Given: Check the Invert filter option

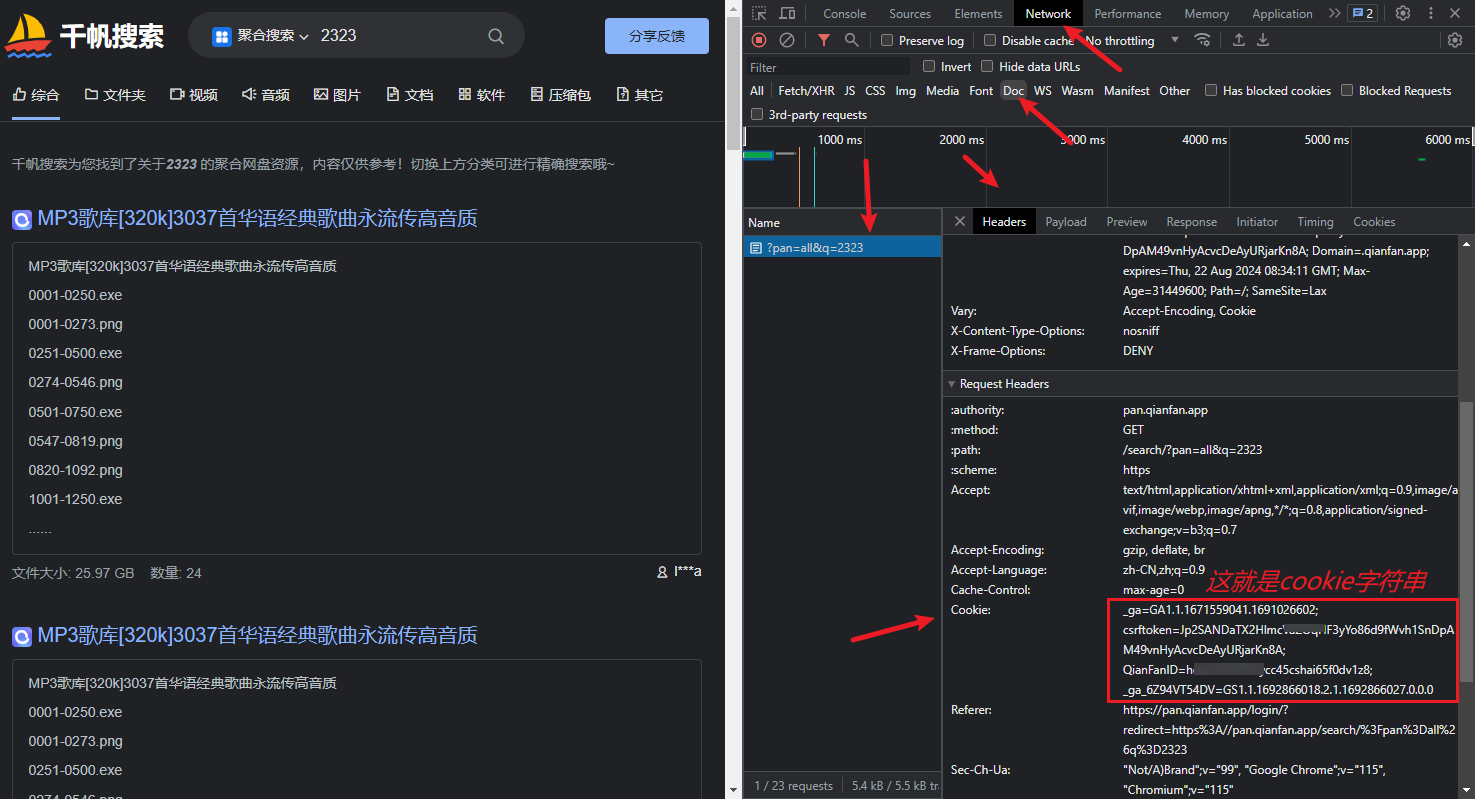Looking at the screenshot, I should (x=929, y=66).
